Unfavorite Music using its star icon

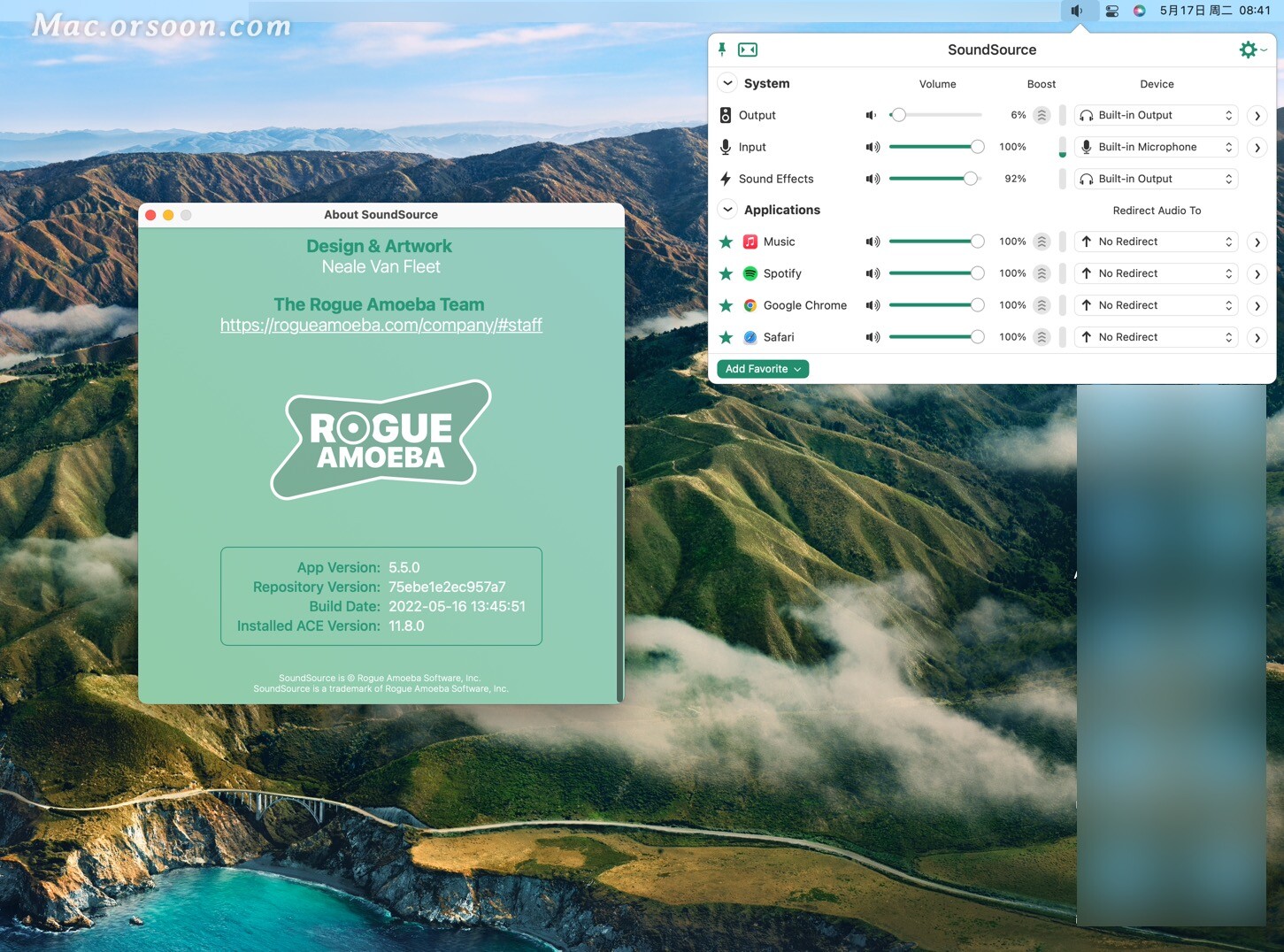(x=726, y=242)
